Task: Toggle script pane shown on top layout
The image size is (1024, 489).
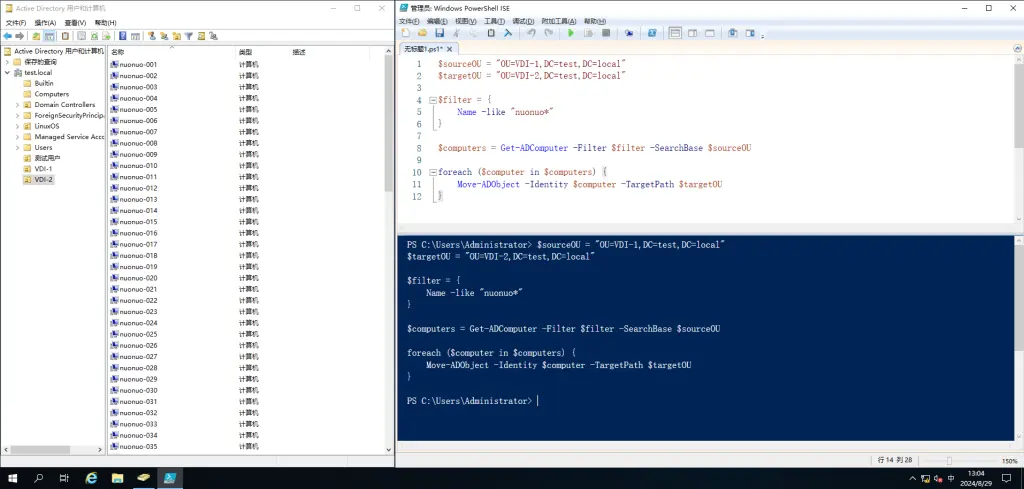Action: (674, 33)
